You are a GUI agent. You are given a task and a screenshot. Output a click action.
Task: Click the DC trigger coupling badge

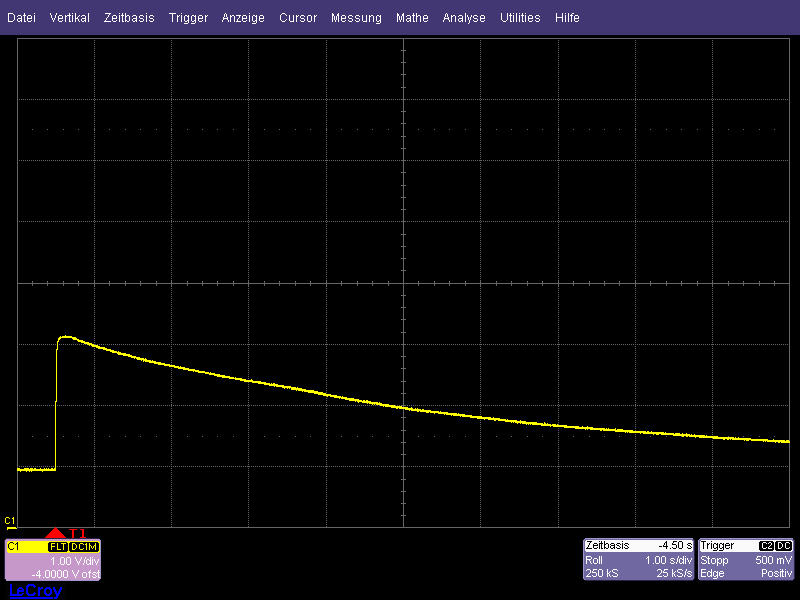click(x=784, y=546)
